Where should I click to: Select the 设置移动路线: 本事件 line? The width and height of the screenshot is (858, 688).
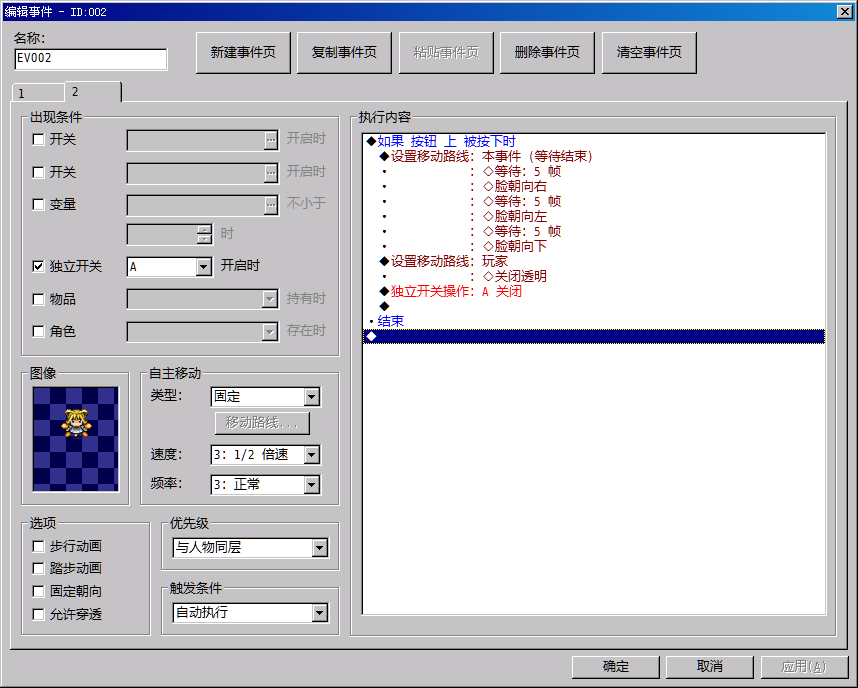[x=594, y=157]
